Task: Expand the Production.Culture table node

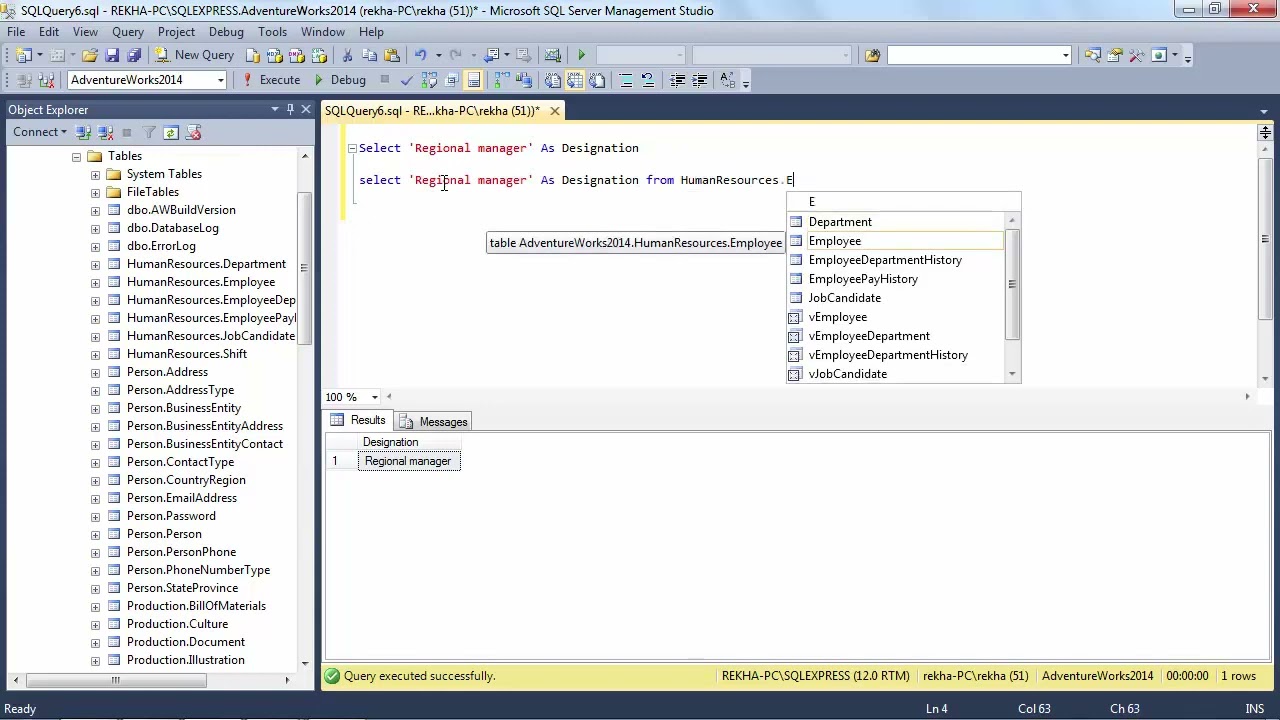Action: coord(95,625)
